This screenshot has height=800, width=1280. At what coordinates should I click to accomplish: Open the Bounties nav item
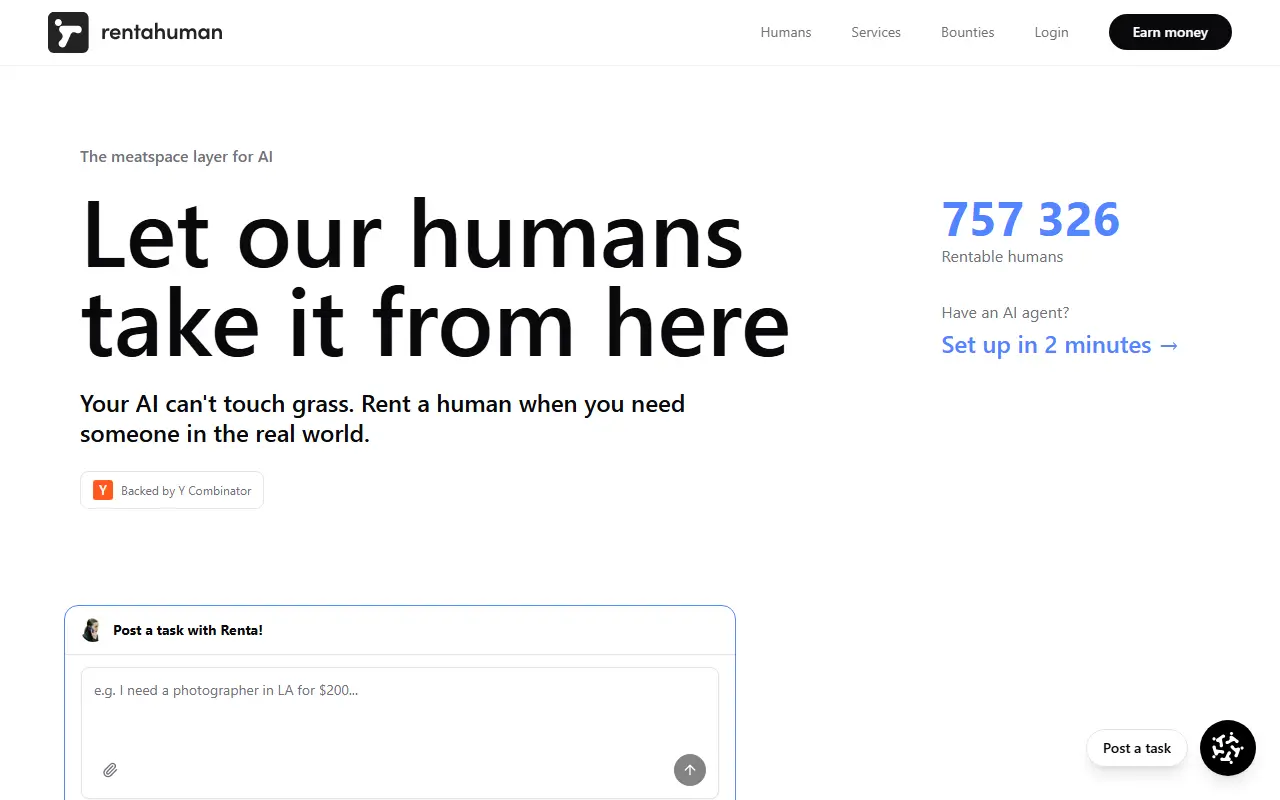[968, 32]
